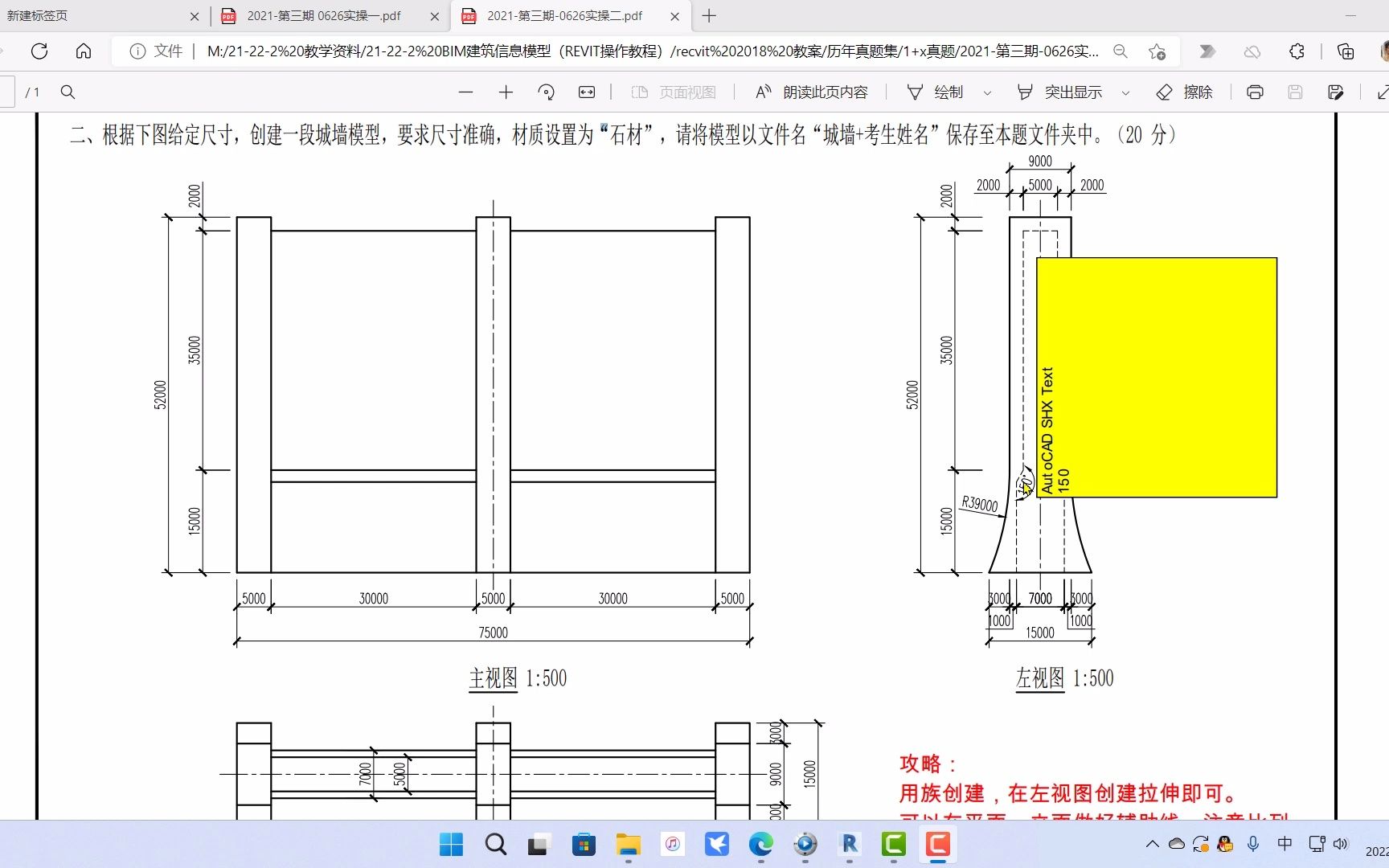Open the in-document search magnifier
This screenshot has height=868, width=1389.
point(68,92)
